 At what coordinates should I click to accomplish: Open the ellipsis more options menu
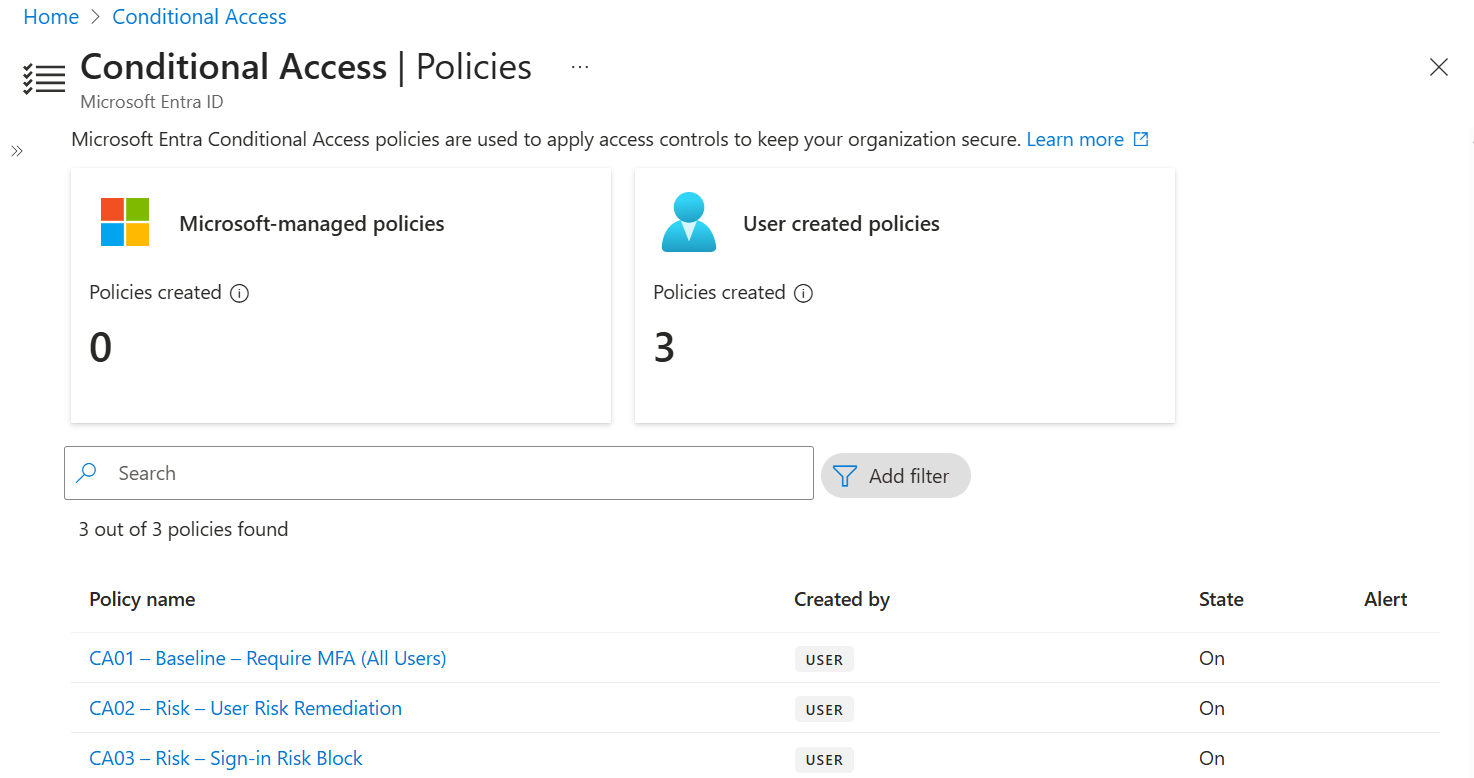pos(580,67)
